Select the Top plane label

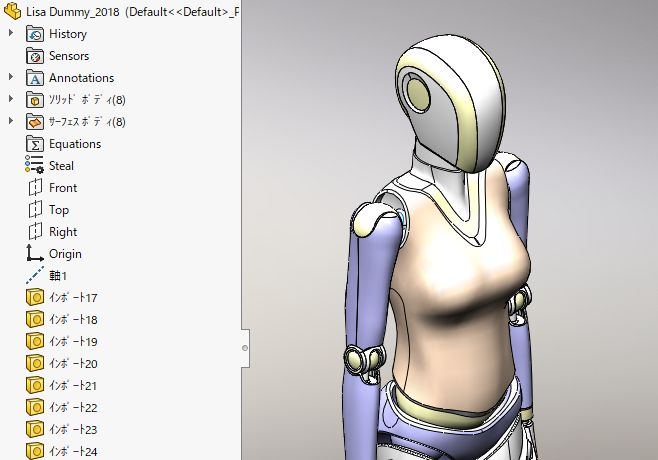59,210
